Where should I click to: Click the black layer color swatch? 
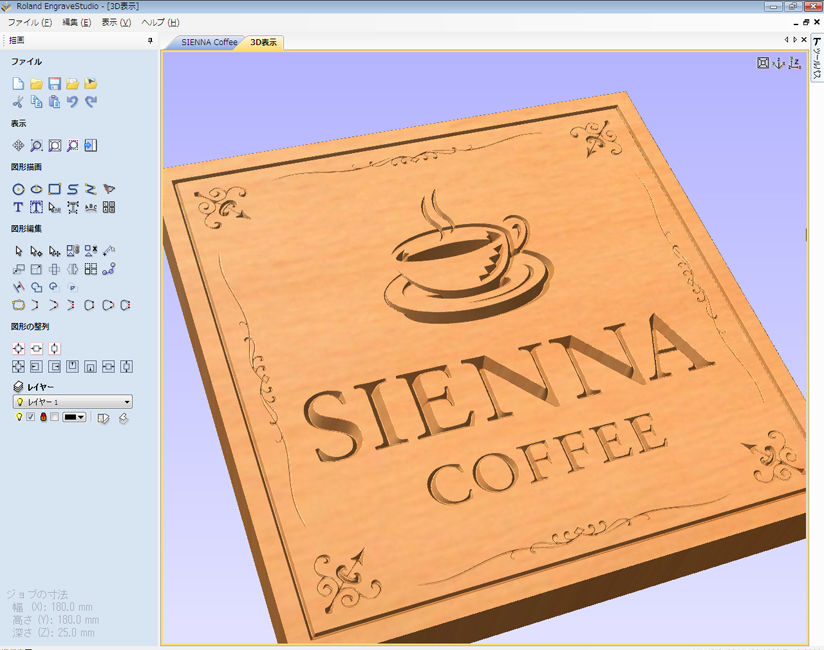[68, 417]
